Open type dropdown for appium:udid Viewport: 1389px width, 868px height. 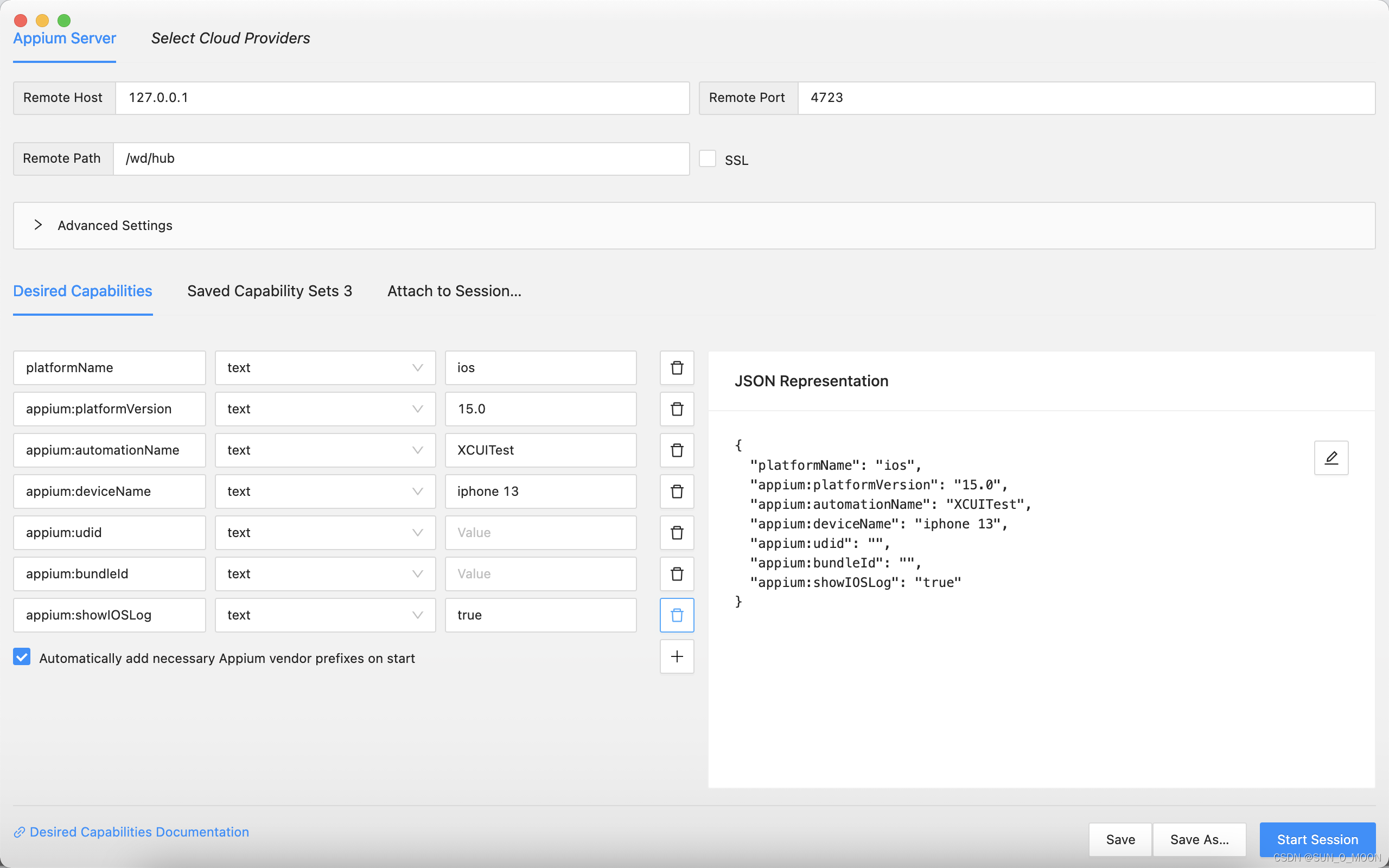coord(326,533)
